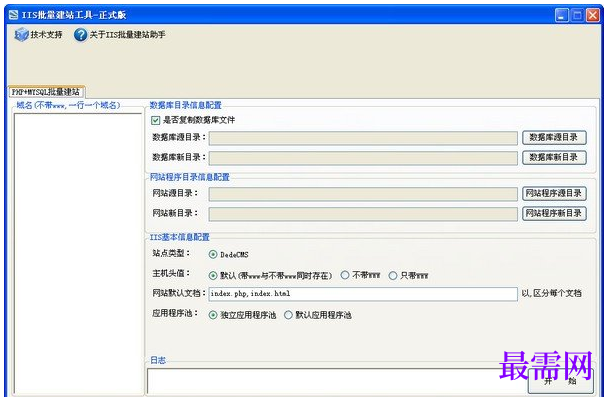The width and height of the screenshot is (611, 397).
Task: Click 网站默认文档 field with index.php
Action: click(x=363, y=294)
